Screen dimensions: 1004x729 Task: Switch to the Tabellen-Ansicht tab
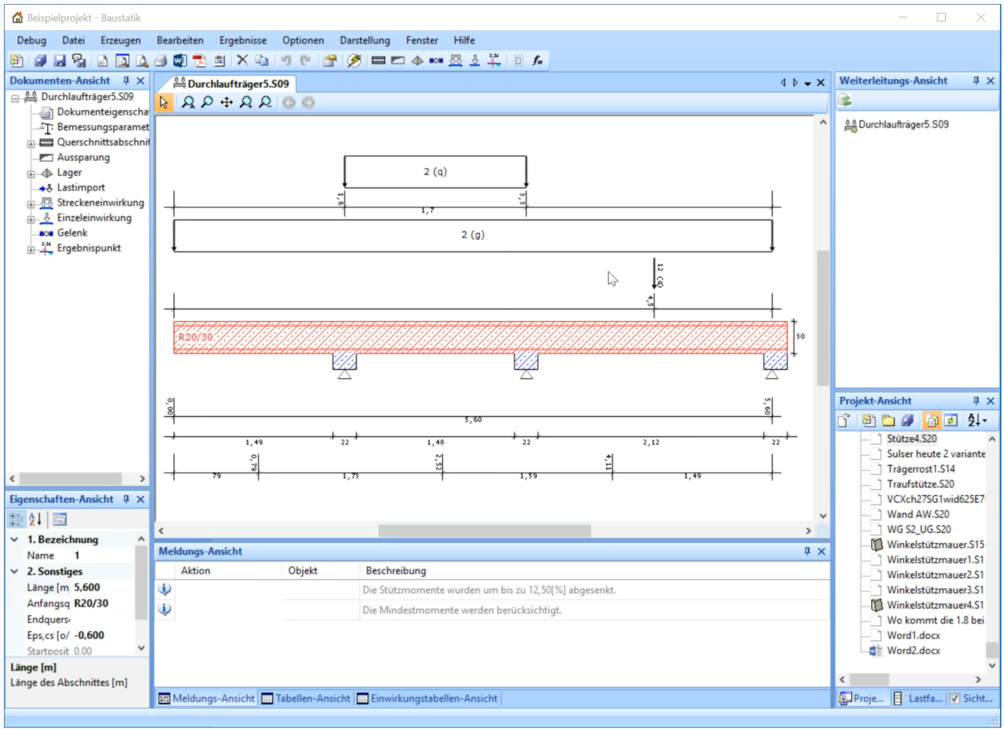tap(306, 698)
